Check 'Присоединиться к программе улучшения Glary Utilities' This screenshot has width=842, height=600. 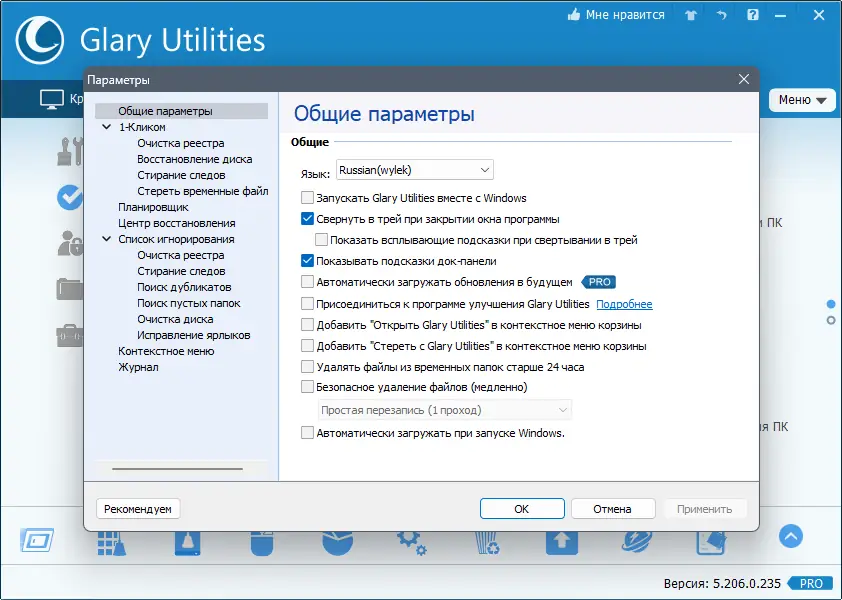pyautogui.click(x=307, y=304)
